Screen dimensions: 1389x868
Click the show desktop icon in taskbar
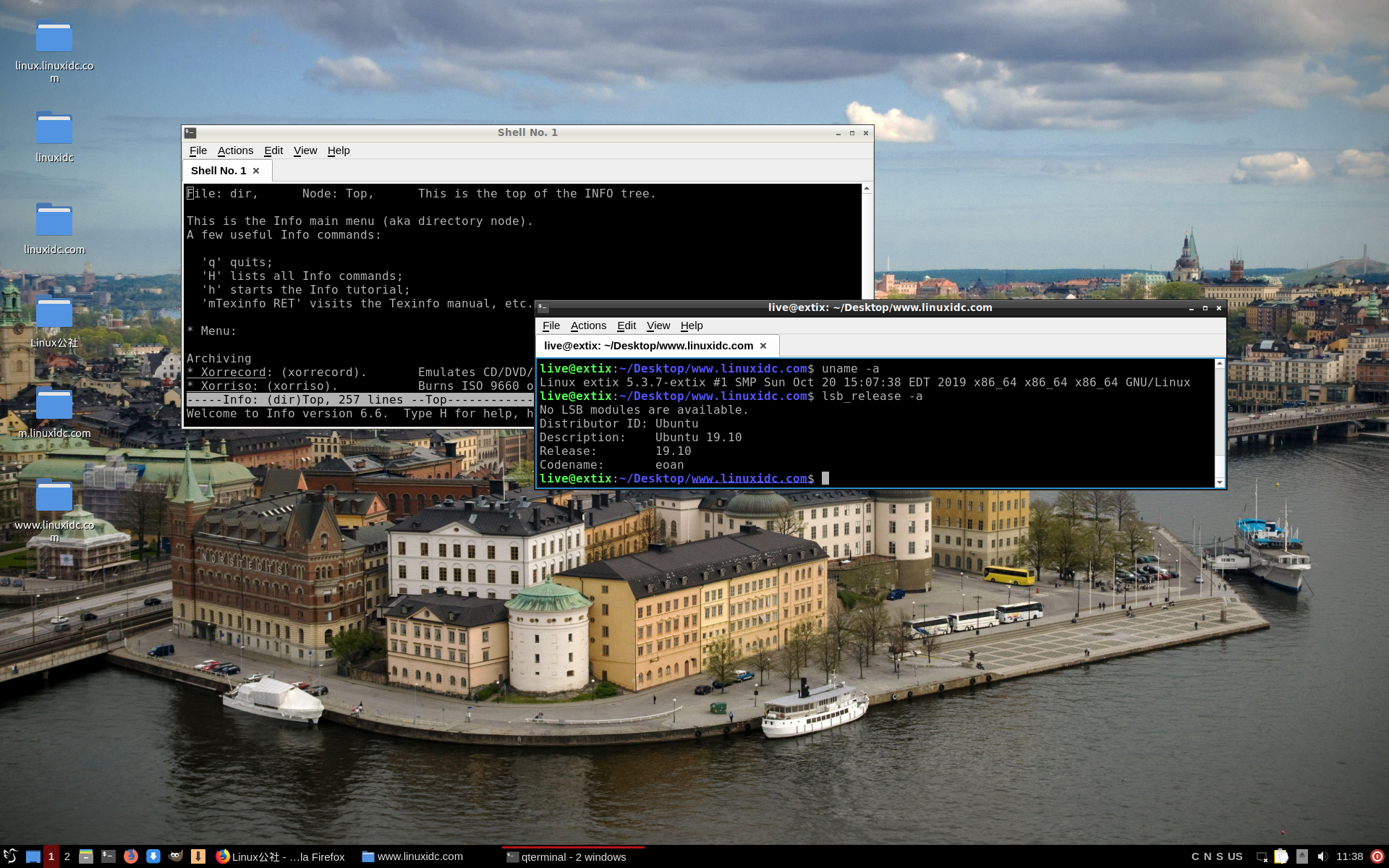point(33,856)
